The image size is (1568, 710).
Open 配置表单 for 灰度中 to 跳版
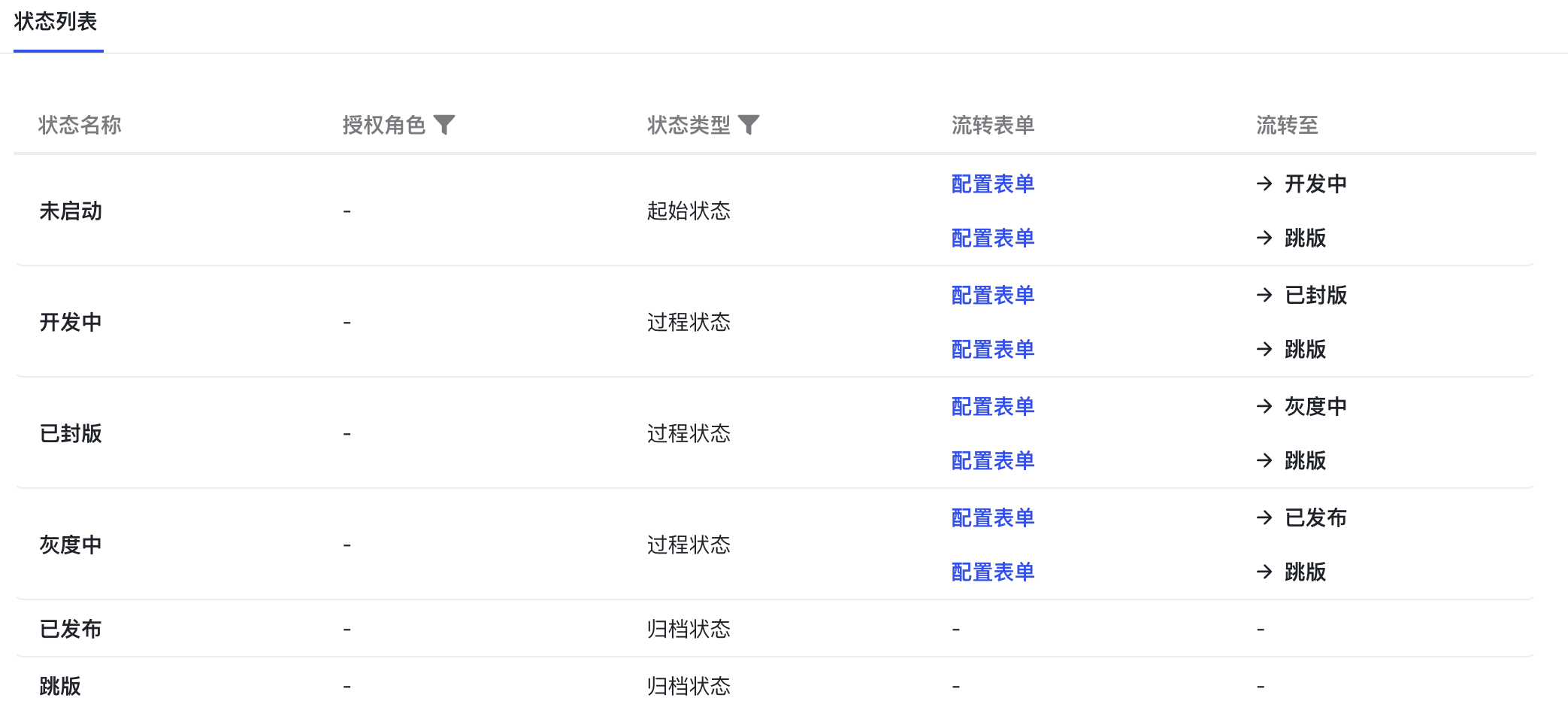coord(992,572)
